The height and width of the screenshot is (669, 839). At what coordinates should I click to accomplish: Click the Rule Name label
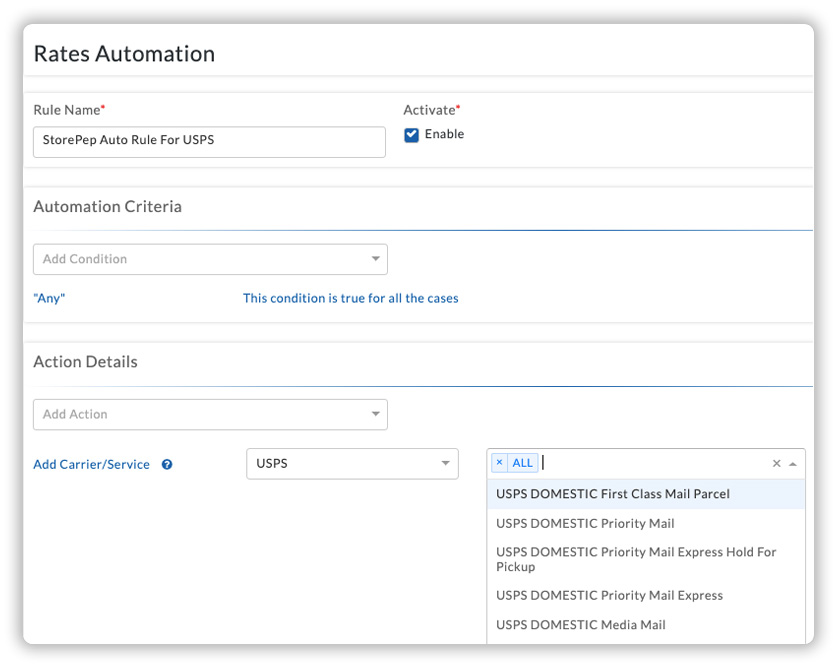tap(67, 110)
